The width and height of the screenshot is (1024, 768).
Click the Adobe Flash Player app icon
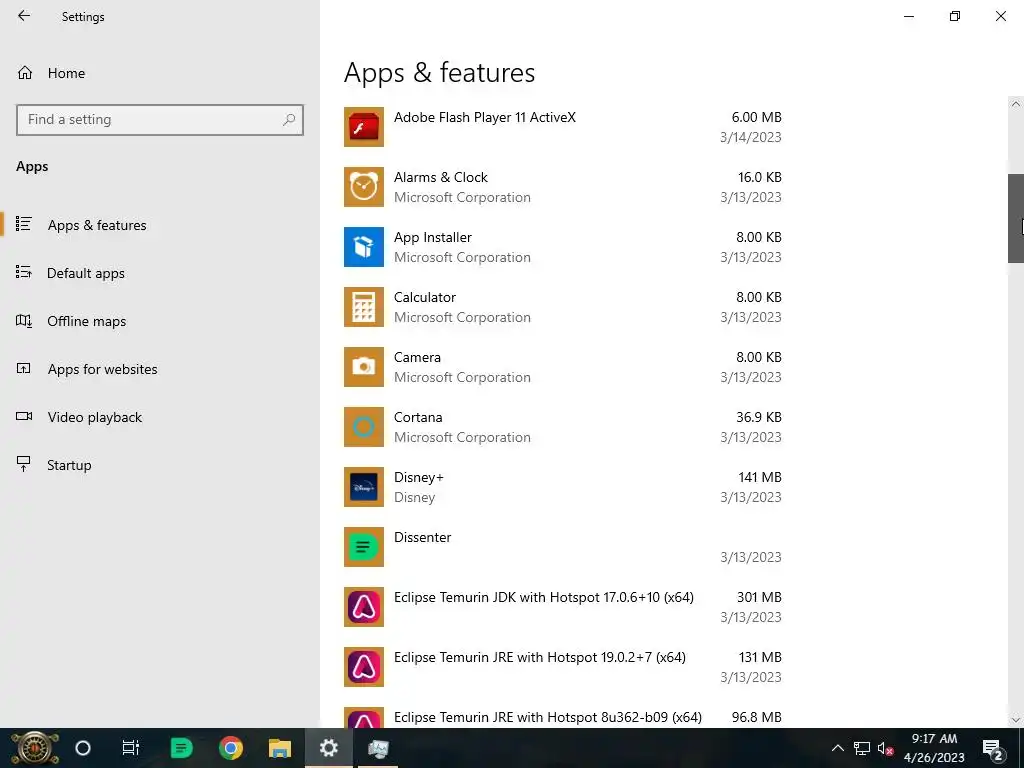pyautogui.click(x=364, y=127)
